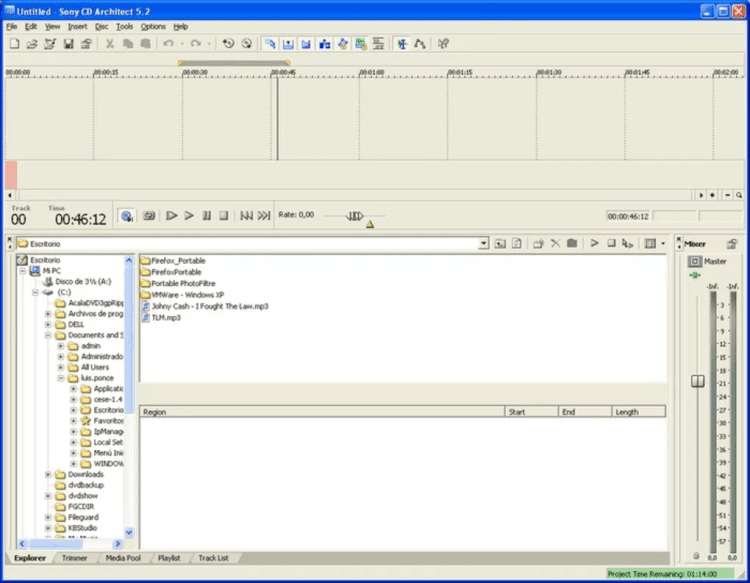Switch to the Track List tab
The height and width of the screenshot is (583, 750).
(x=213, y=558)
